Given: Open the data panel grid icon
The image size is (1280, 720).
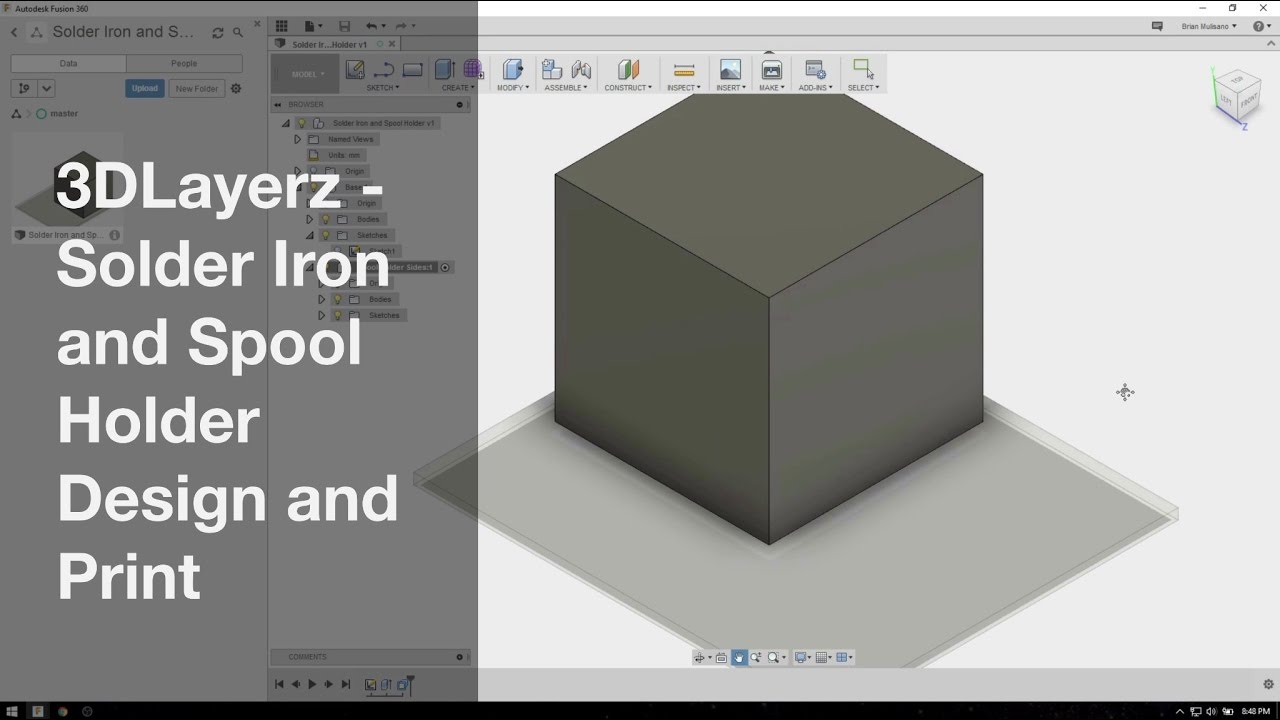Looking at the screenshot, I should pos(282,26).
